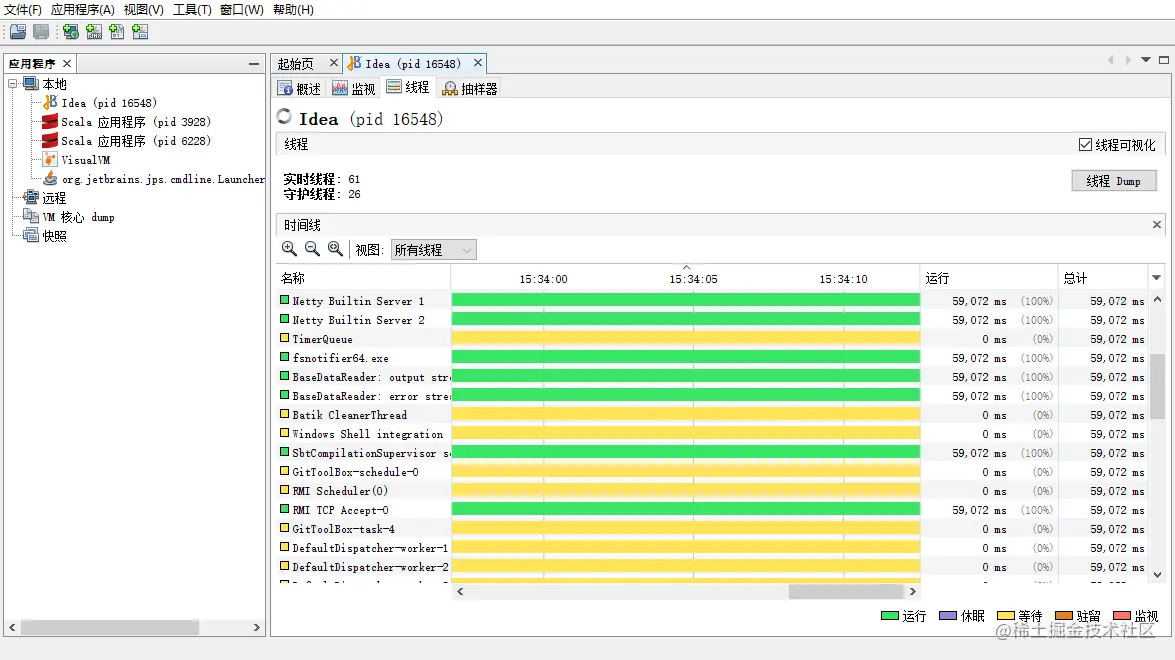This screenshot has width=1175, height=660.
Task: Switch to the Start Page (起始页) tab
Action: [x=295, y=64]
